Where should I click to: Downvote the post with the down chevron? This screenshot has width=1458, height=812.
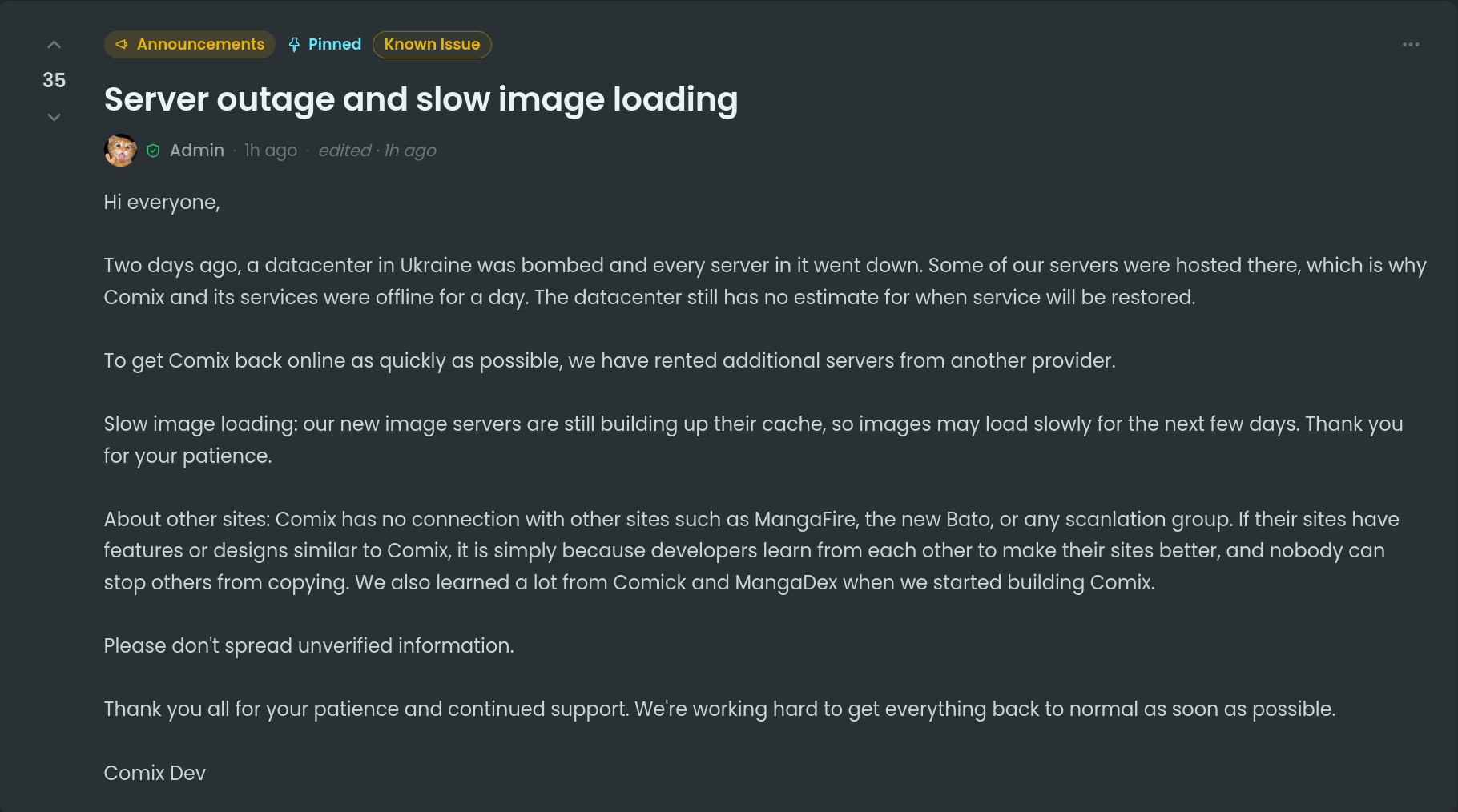tap(54, 117)
